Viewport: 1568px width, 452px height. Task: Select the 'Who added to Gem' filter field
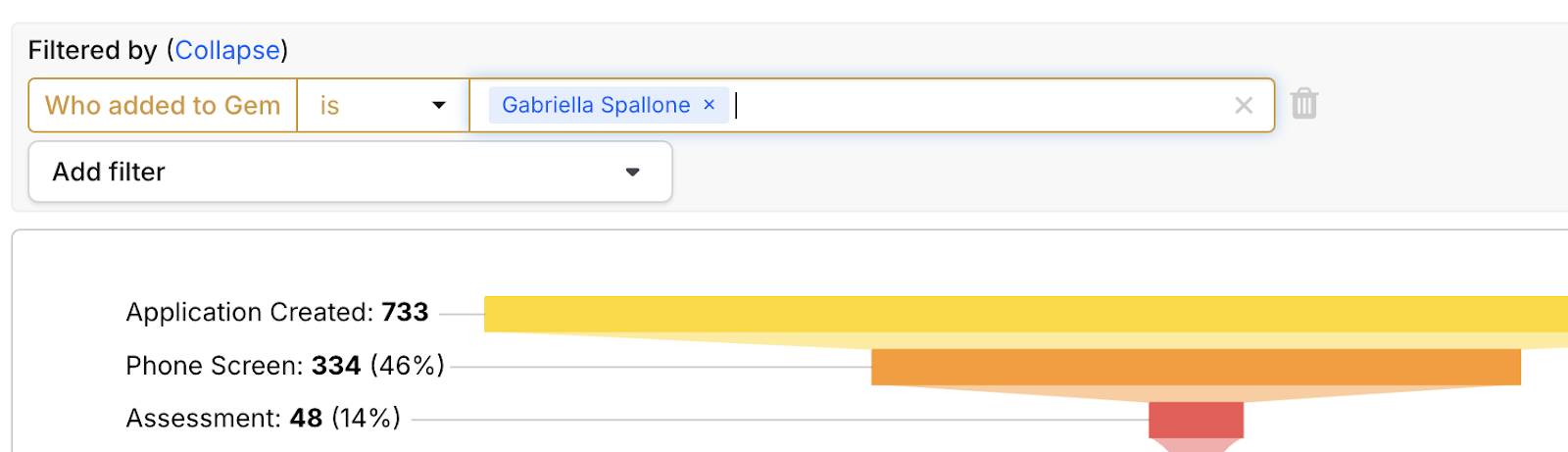163,105
